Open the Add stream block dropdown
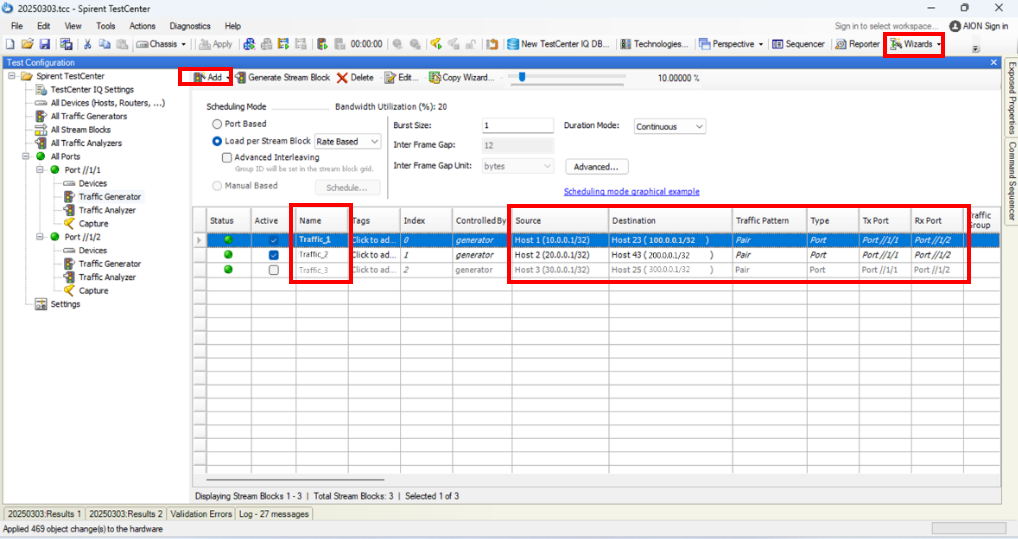 tap(228, 77)
